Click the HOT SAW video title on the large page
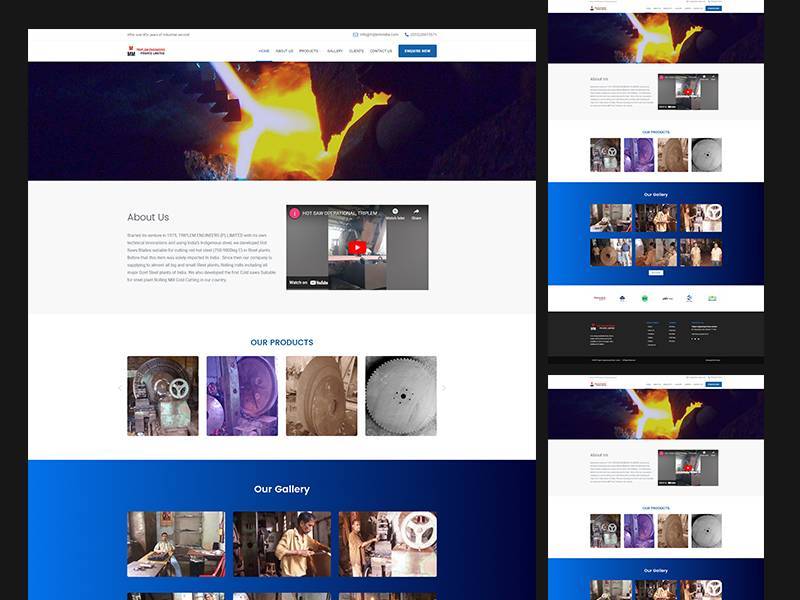Screen dimensions: 800x600 [340, 213]
